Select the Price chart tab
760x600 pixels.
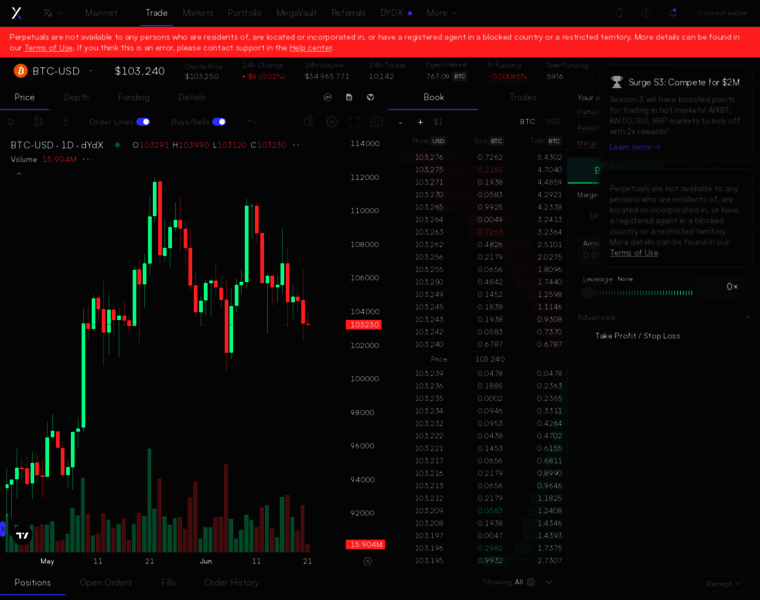[x=24, y=97]
